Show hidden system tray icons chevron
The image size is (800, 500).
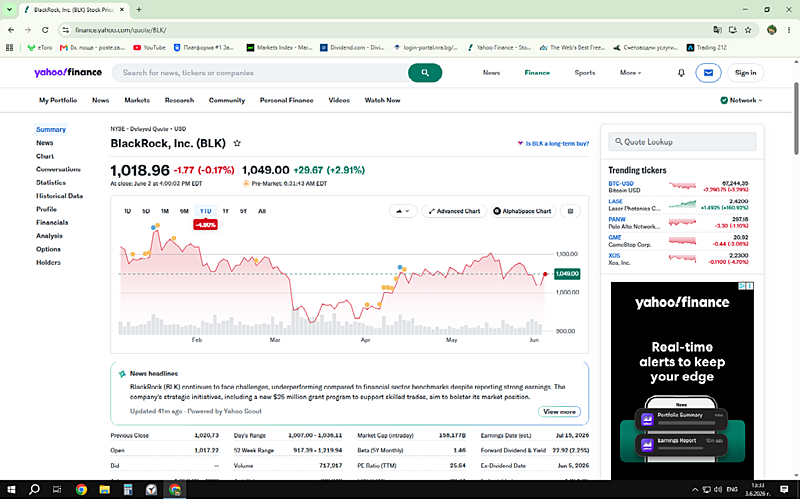(x=694, y=489)
